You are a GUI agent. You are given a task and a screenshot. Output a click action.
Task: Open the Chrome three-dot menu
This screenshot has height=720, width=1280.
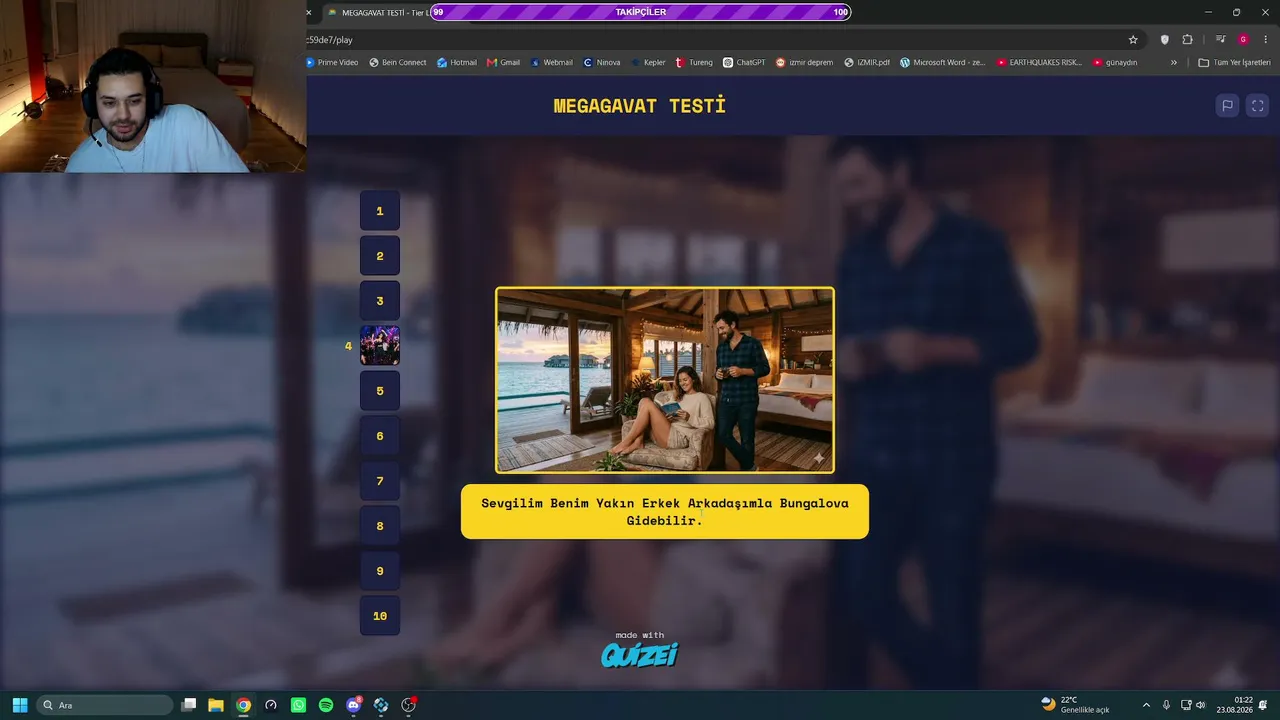pyautogui.click(x=1265, y=40)
